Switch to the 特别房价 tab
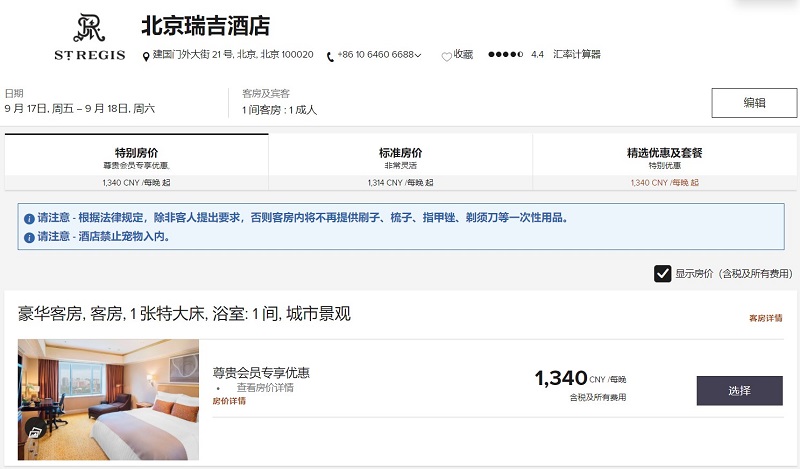The height and width of the screenshot is (469, 800). pyautogui.click(x=137, y=162)
